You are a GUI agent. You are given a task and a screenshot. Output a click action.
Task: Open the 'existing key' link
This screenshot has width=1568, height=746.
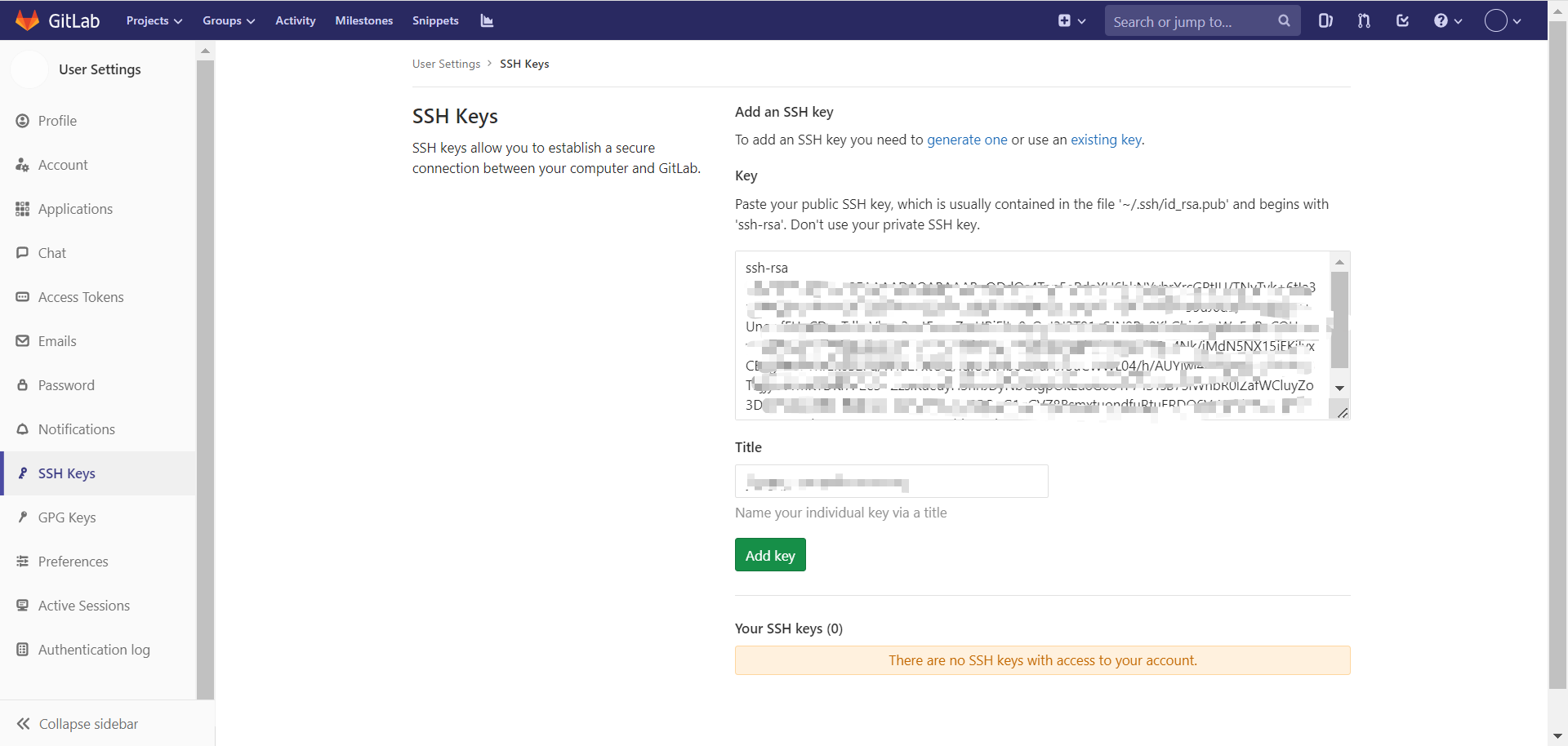click(x=1106, y=140)
